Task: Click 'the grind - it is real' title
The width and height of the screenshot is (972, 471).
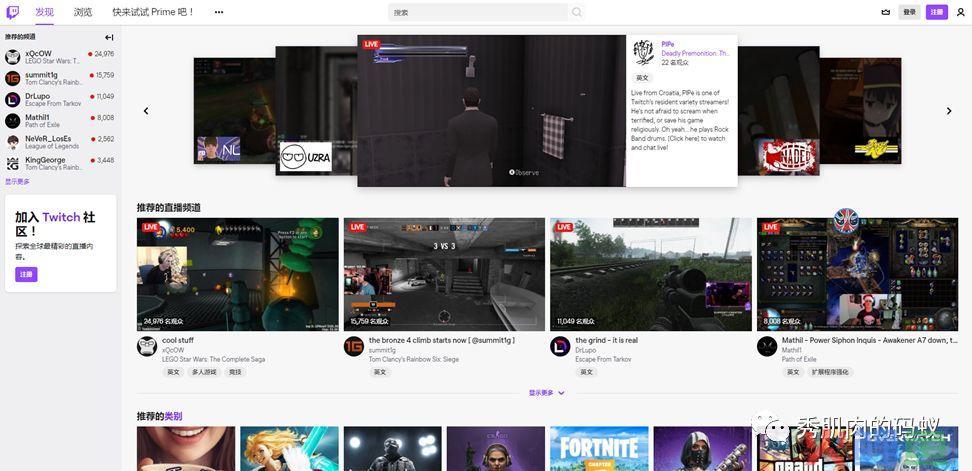Action: [x=606, y=340]
